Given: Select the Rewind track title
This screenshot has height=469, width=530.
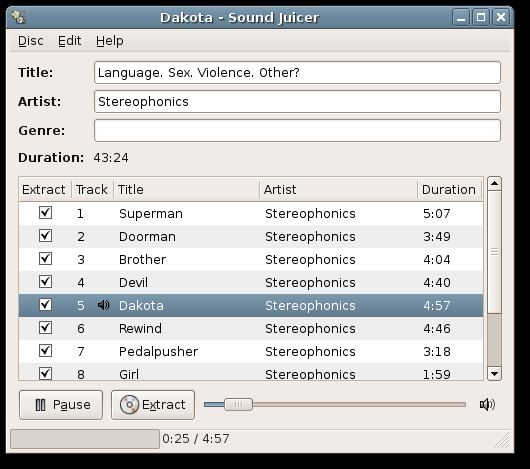Looking at the screenshot, I should pos(140,328).
